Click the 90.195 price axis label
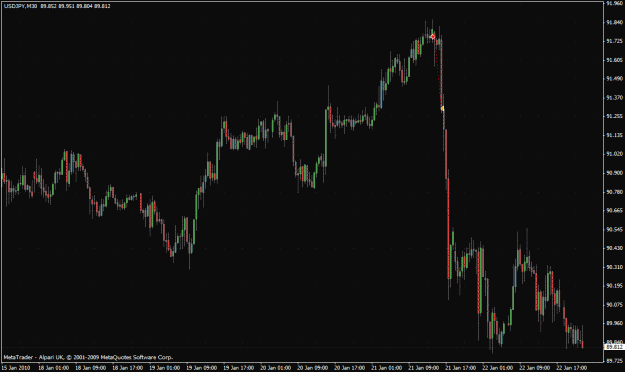This screenshot has width=625, height=372. tap(614, 285)
